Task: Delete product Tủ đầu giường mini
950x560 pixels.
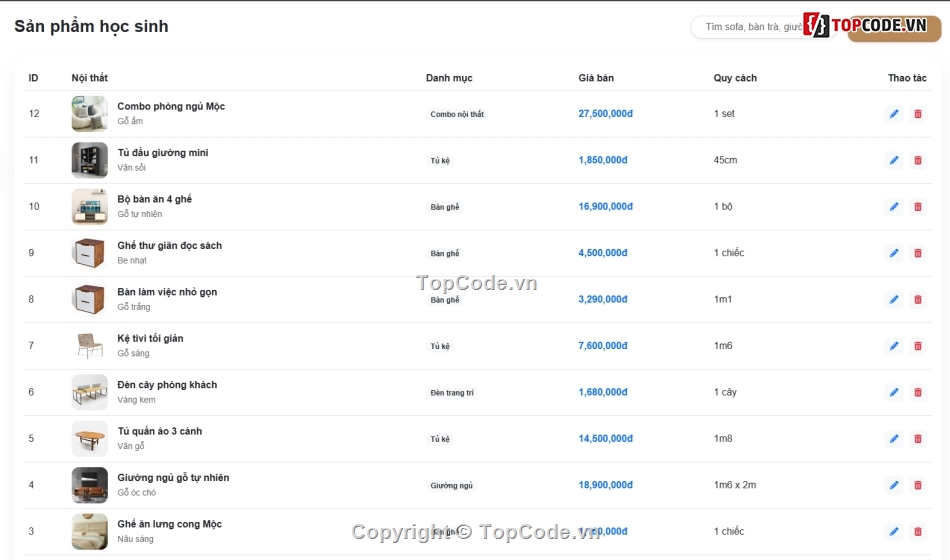Action: pyautogui.click(x=918, y=160)
